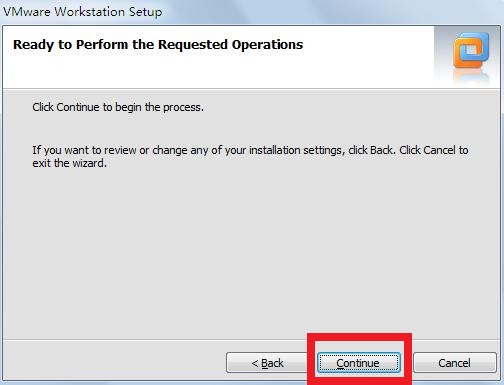Click the VMware Workstation logo icon
Screen dimensions: 504x385
click(471, 50)
